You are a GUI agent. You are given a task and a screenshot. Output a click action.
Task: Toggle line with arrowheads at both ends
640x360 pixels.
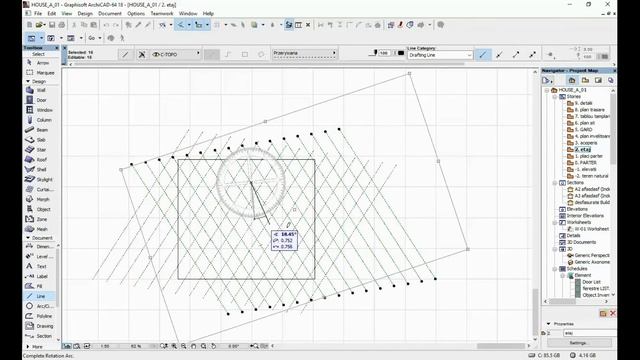(533, 54)
